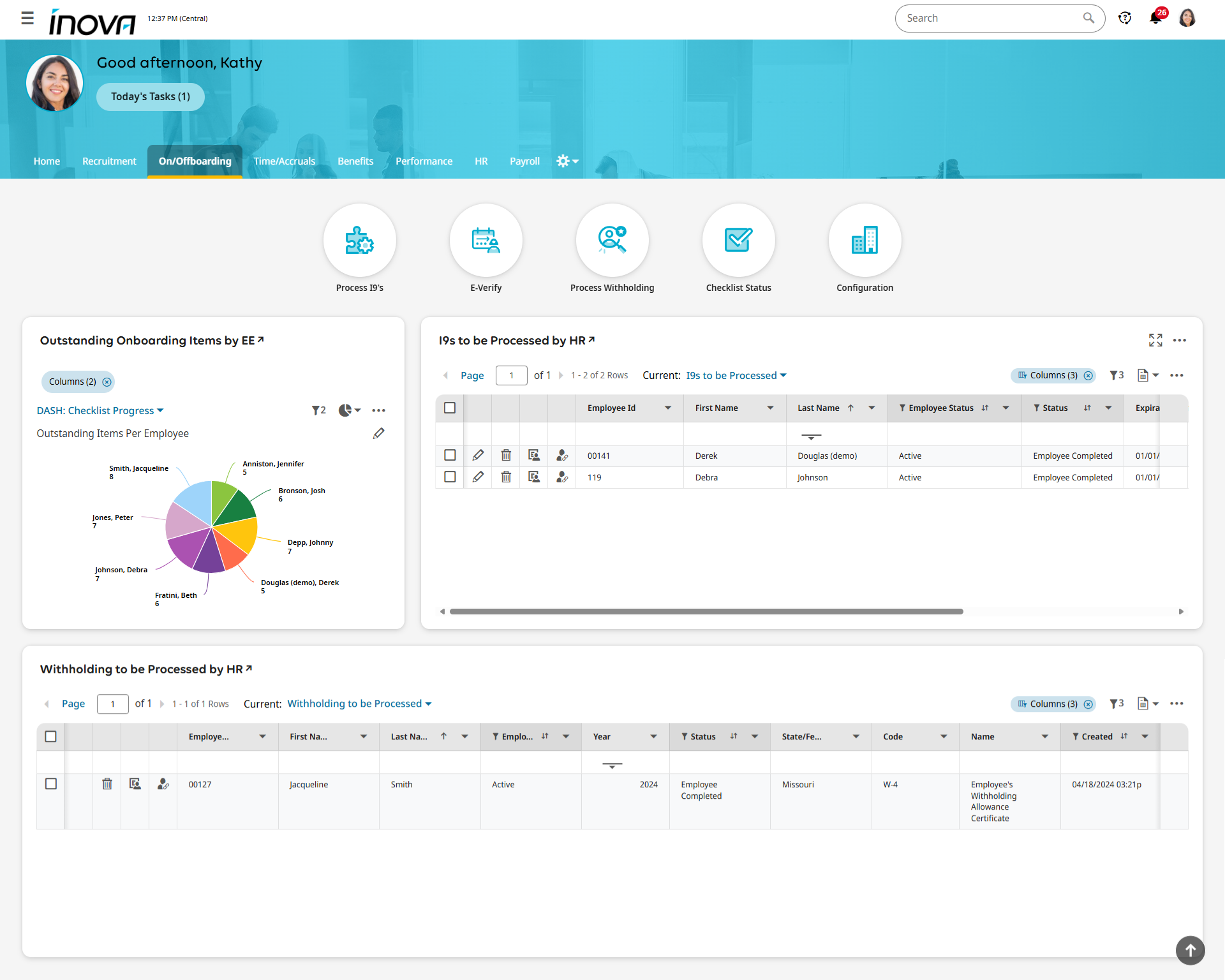
Task: Switch to the Recruitment tab
Action: (109, 161)
